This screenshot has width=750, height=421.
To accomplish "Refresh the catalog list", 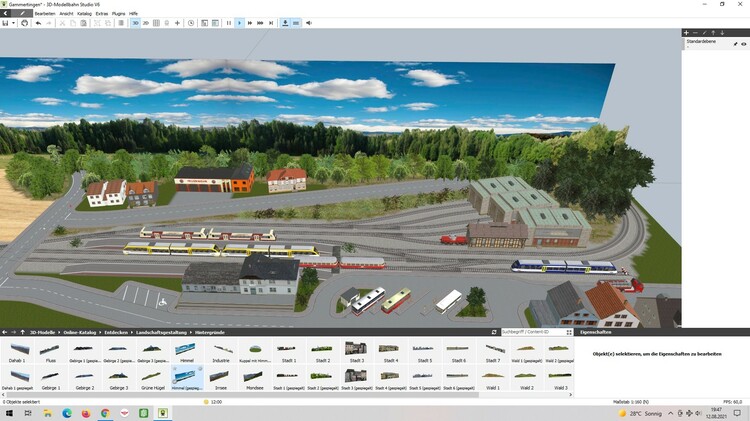I will (494, 331).
